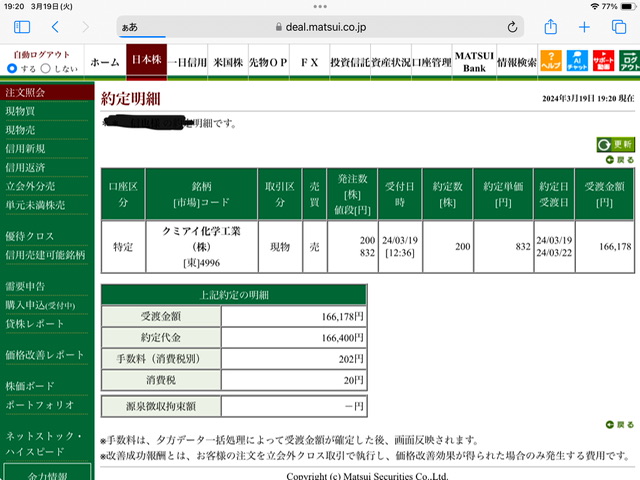Select 信用売建可能銘柄 in the sidebar

click(x=45, y=255)
